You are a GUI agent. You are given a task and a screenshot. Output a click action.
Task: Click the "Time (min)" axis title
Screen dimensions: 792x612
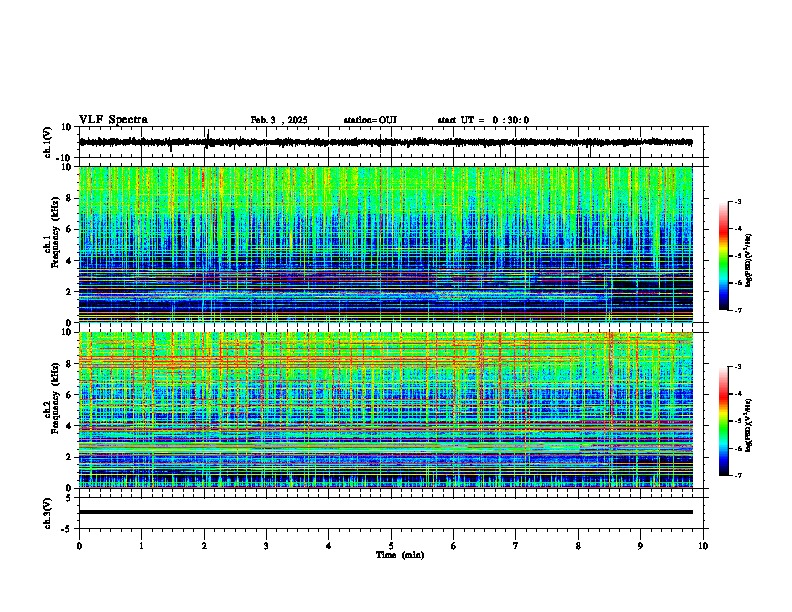(x=400, y=555)
